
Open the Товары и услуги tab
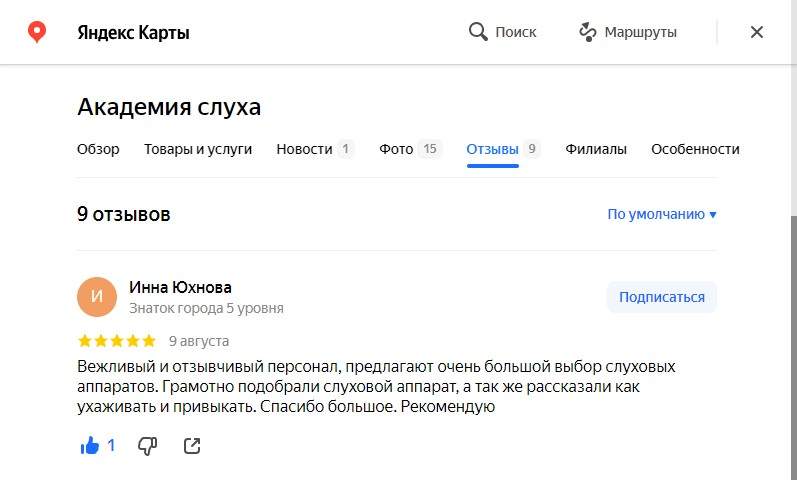198,149
